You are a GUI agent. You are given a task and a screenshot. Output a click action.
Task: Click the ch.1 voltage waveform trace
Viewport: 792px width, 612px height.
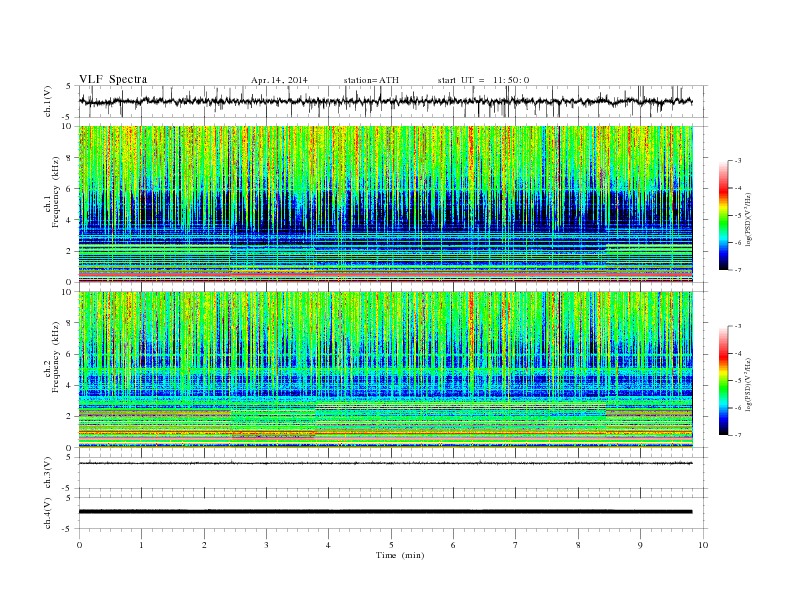pyautogui.click(x=385, y=101)
